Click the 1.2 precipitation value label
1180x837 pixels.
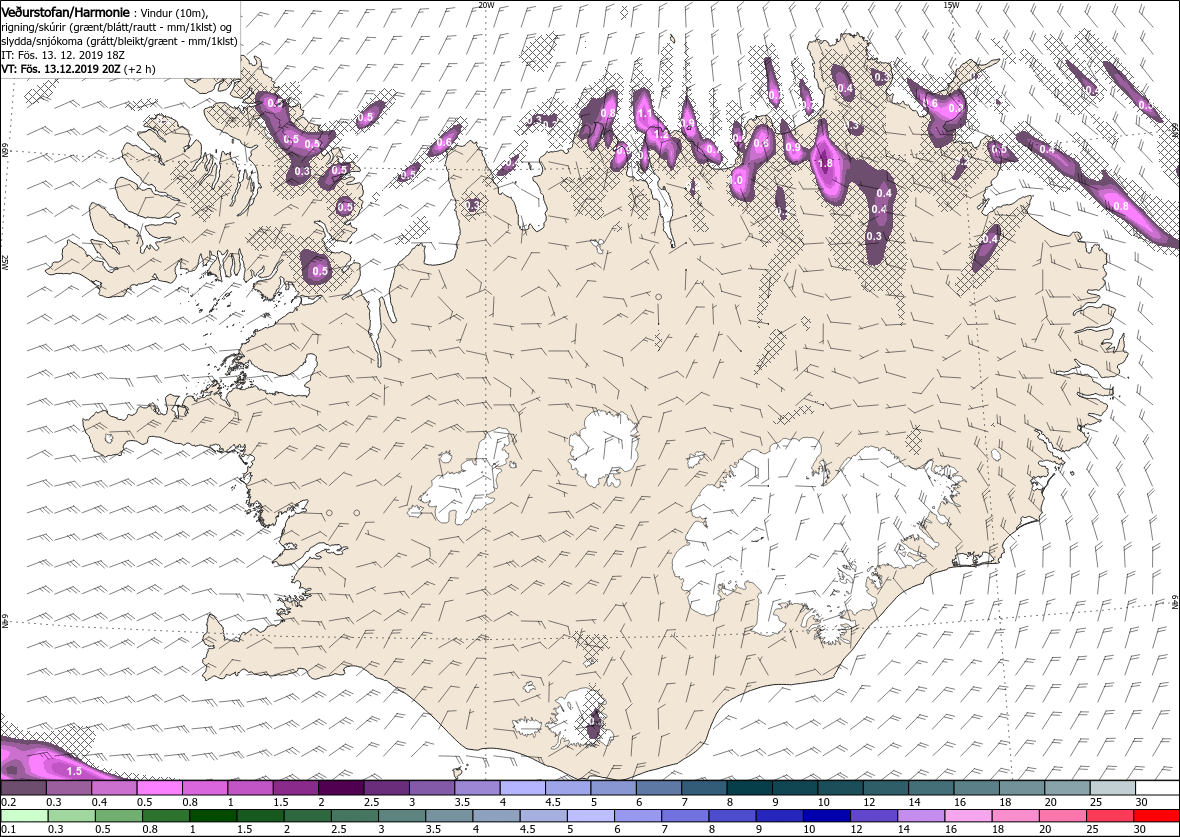(661, 133)
